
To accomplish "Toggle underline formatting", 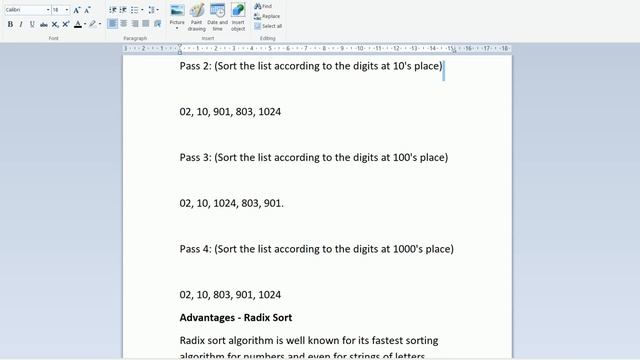I will click(32, 24).
